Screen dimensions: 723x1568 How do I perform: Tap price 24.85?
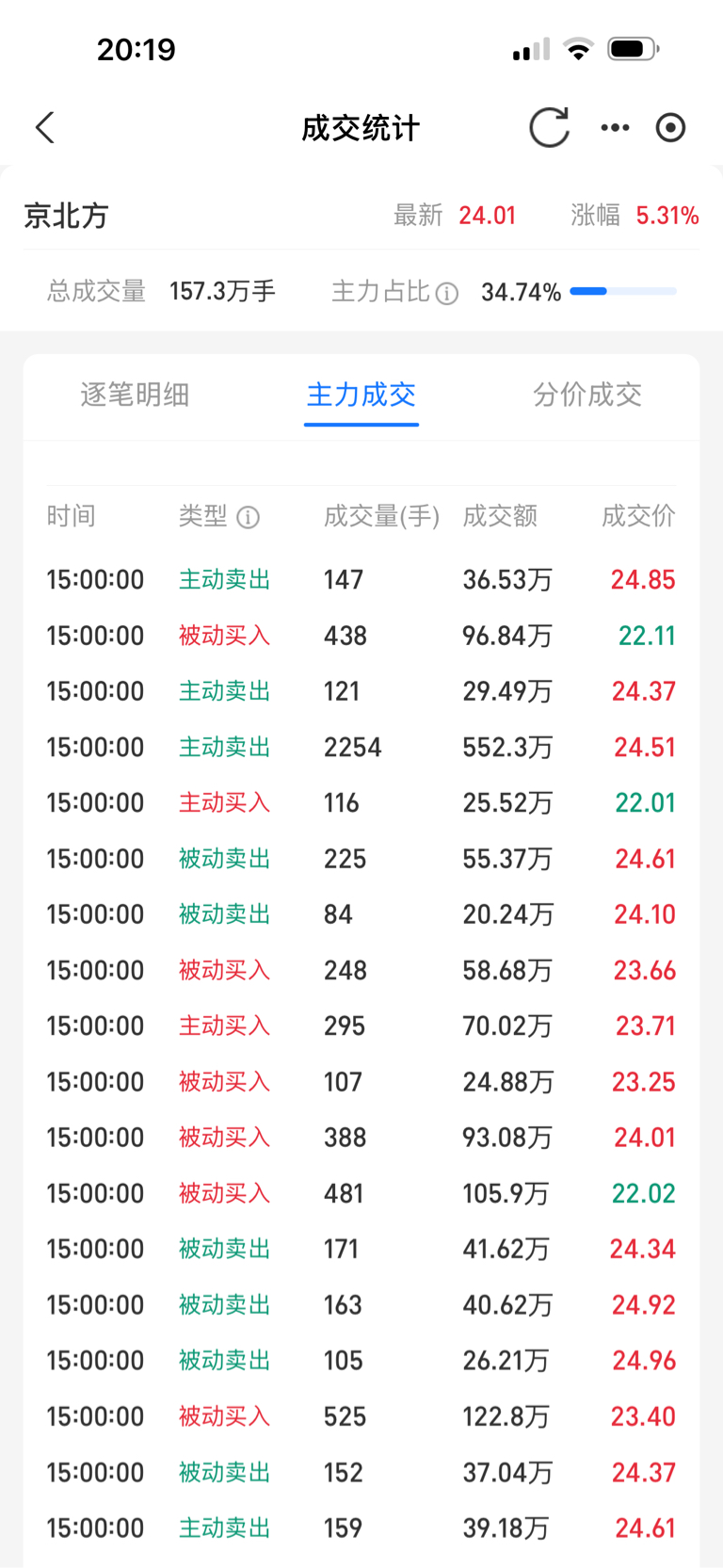point(643,579)
